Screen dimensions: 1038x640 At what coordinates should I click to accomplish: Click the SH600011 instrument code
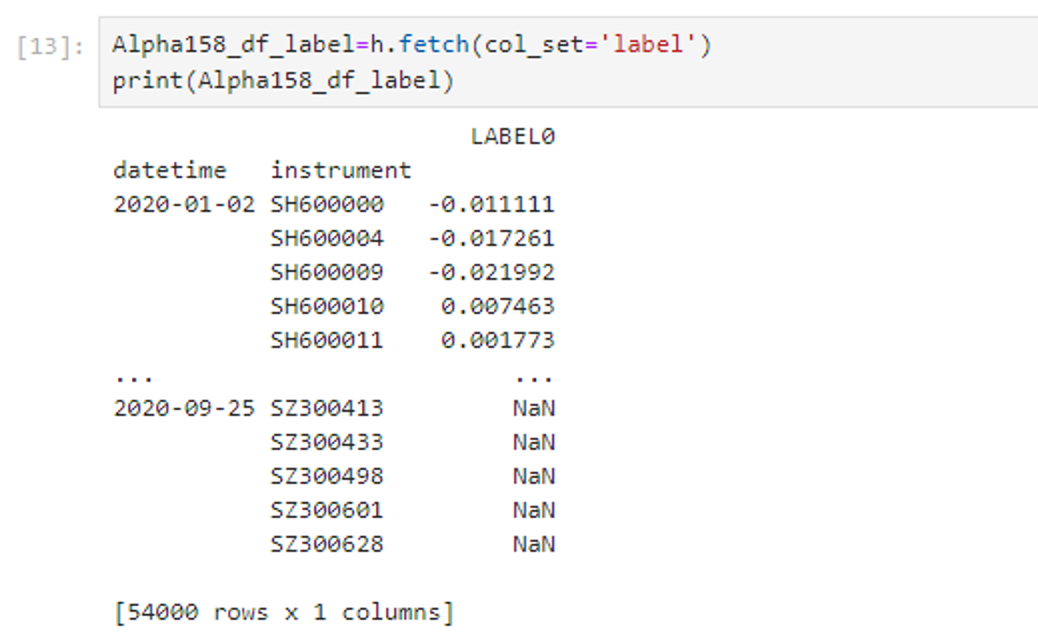(327, 340)
